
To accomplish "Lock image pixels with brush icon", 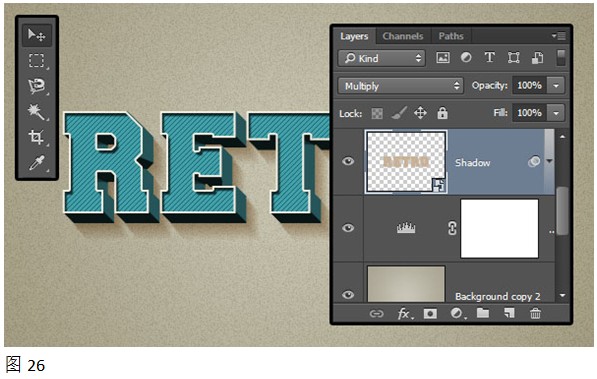I will point(399,113).
